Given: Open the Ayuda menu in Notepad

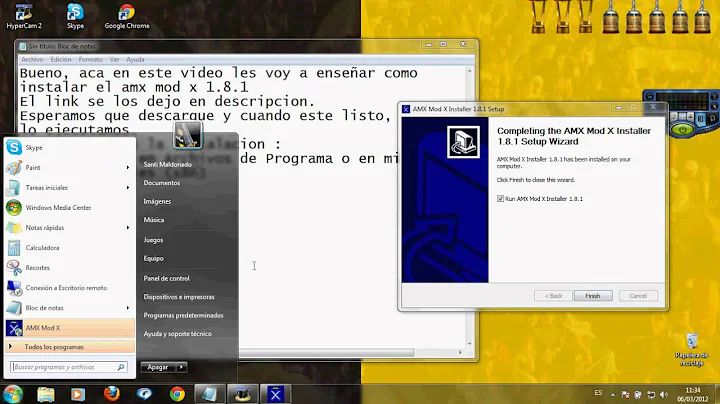Looking at the screenshot, I should tap(135, 59).
